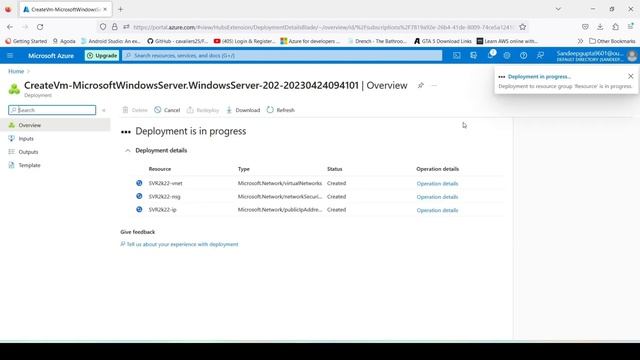Focus the left menu Search box
The width and height of the screenshot is (640, 360).
(52, 110)
